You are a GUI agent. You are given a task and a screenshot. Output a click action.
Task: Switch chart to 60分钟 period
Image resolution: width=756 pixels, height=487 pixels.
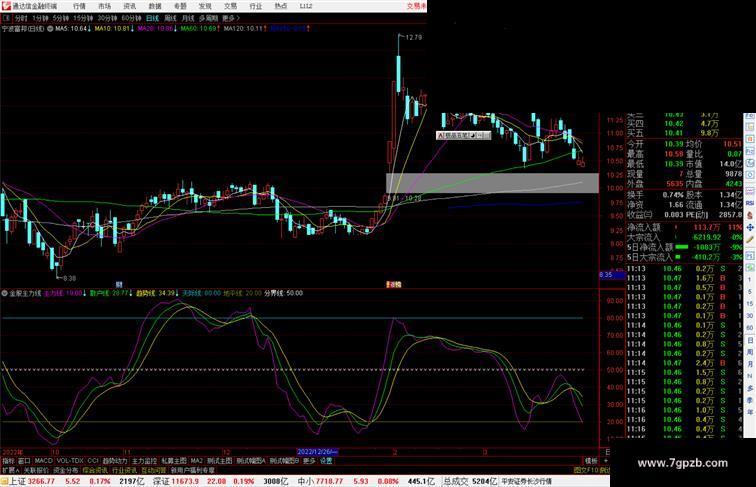(x=131, y=18)
